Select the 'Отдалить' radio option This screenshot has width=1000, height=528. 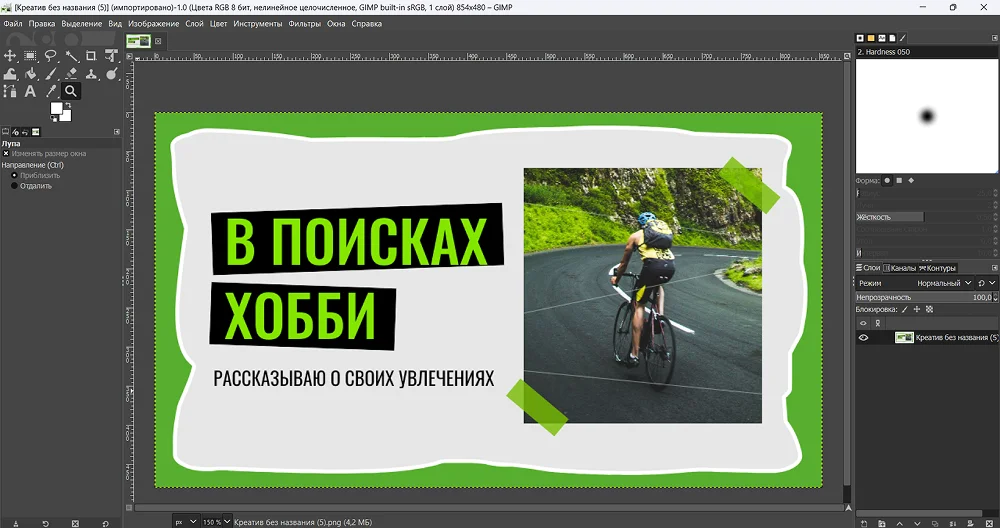click(15, 186)
